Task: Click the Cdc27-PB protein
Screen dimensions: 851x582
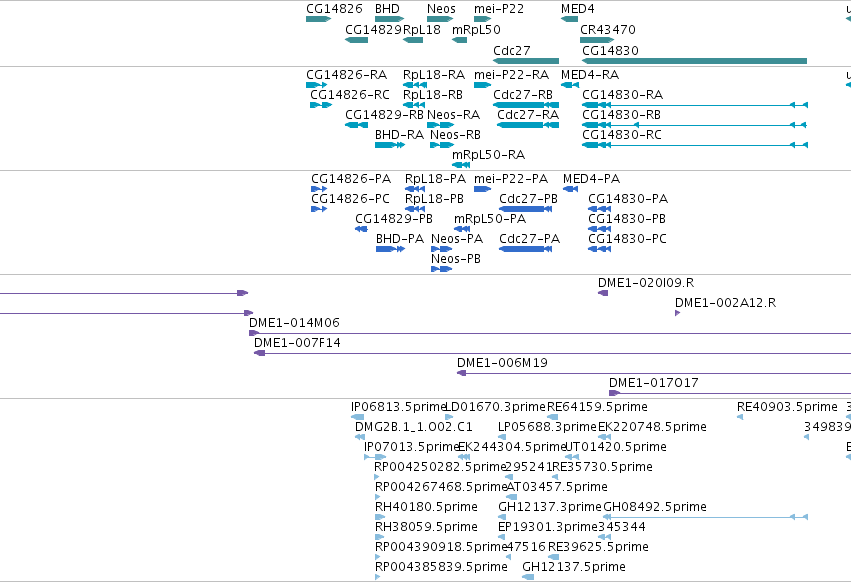Action: [525, 209]
